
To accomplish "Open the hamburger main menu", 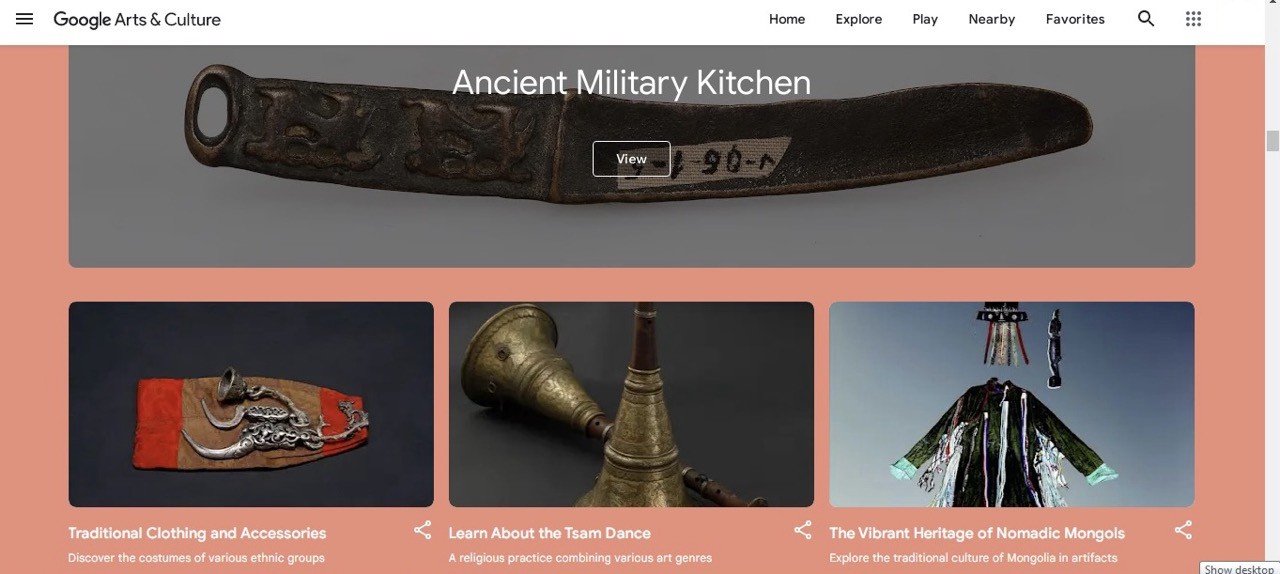I will [x=24, y=19].
